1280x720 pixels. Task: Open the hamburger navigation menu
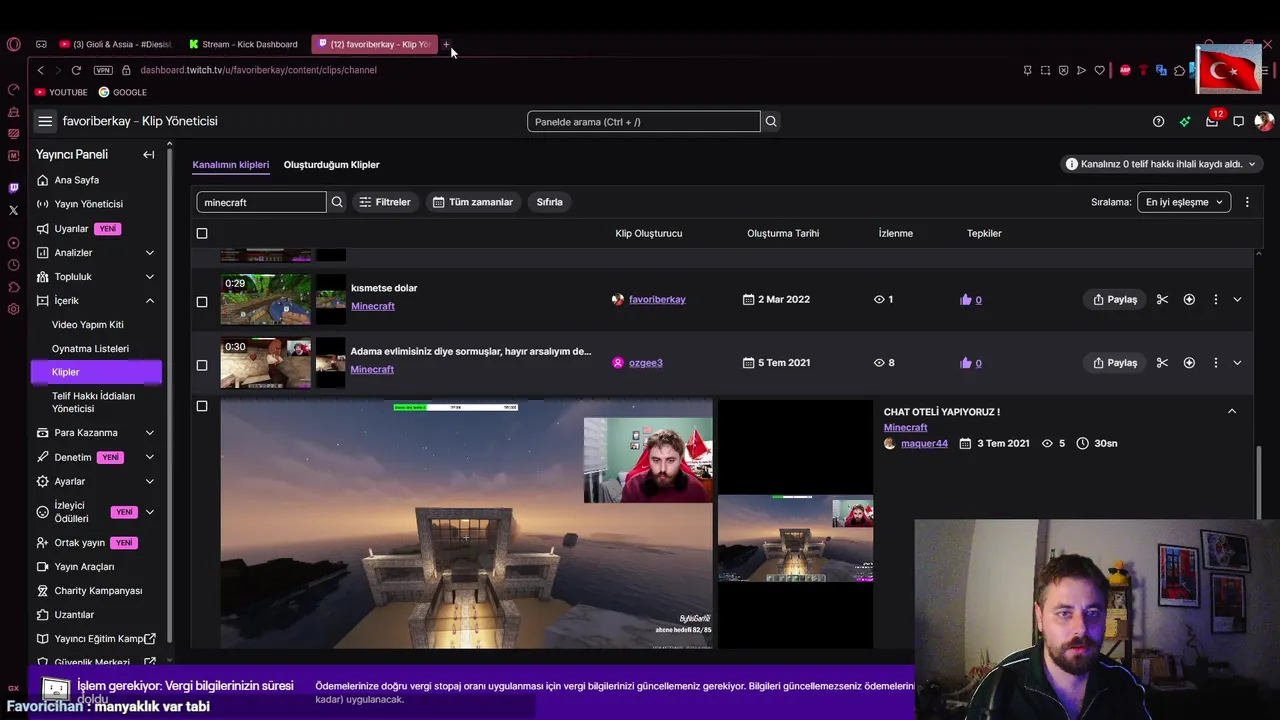coord(45,121)
